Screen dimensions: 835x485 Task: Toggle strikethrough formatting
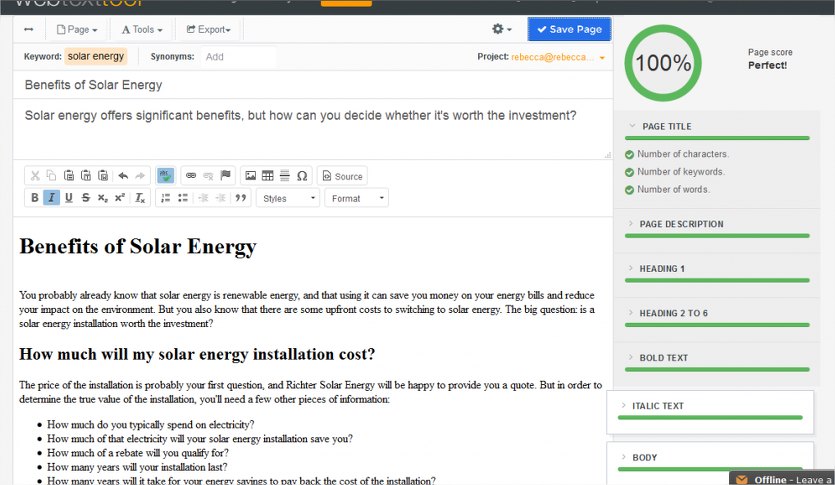pos(86,198)
